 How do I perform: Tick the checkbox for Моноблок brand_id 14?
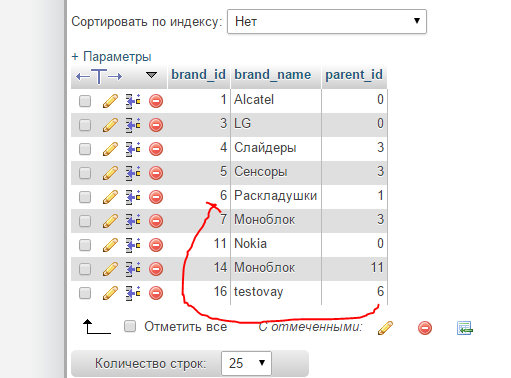(85, 269)
